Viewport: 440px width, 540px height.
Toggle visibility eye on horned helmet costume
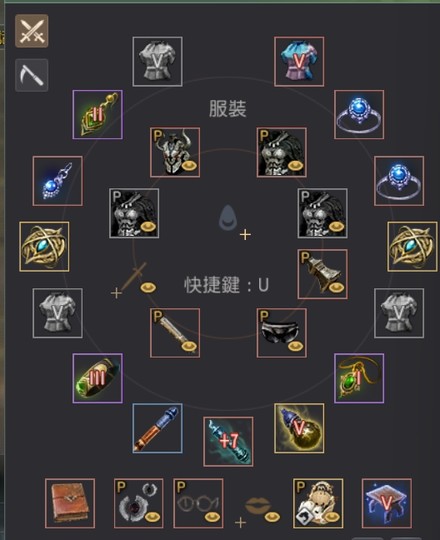pyautogui.click(x=189, y=166)
